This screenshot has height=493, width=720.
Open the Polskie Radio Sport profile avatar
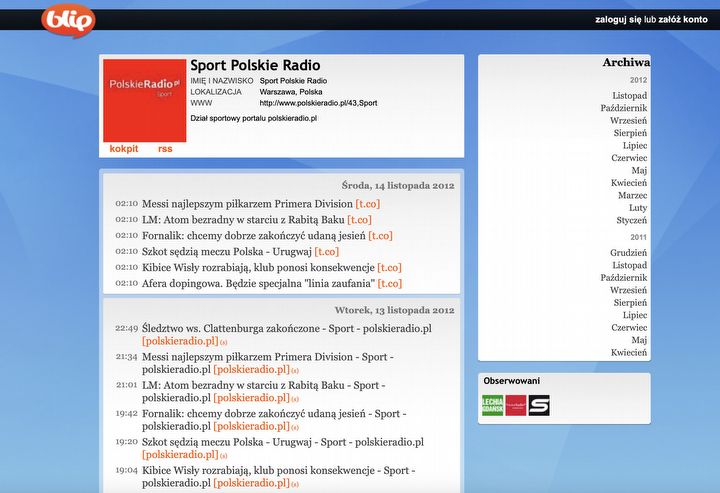coord(145,100)
